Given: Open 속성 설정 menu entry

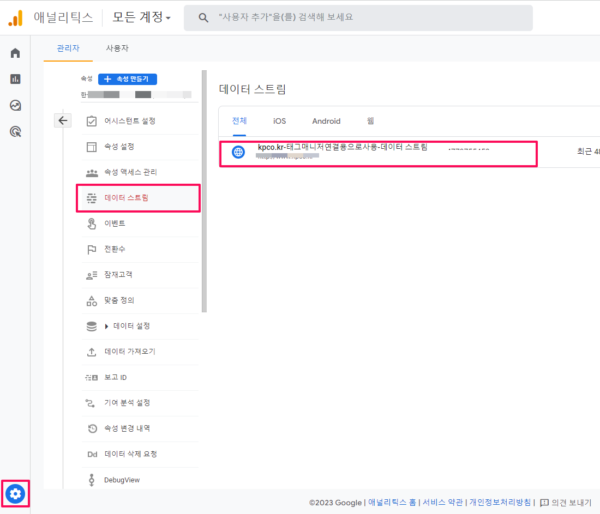Looking at the screenshot, I should tap(140, 147).
